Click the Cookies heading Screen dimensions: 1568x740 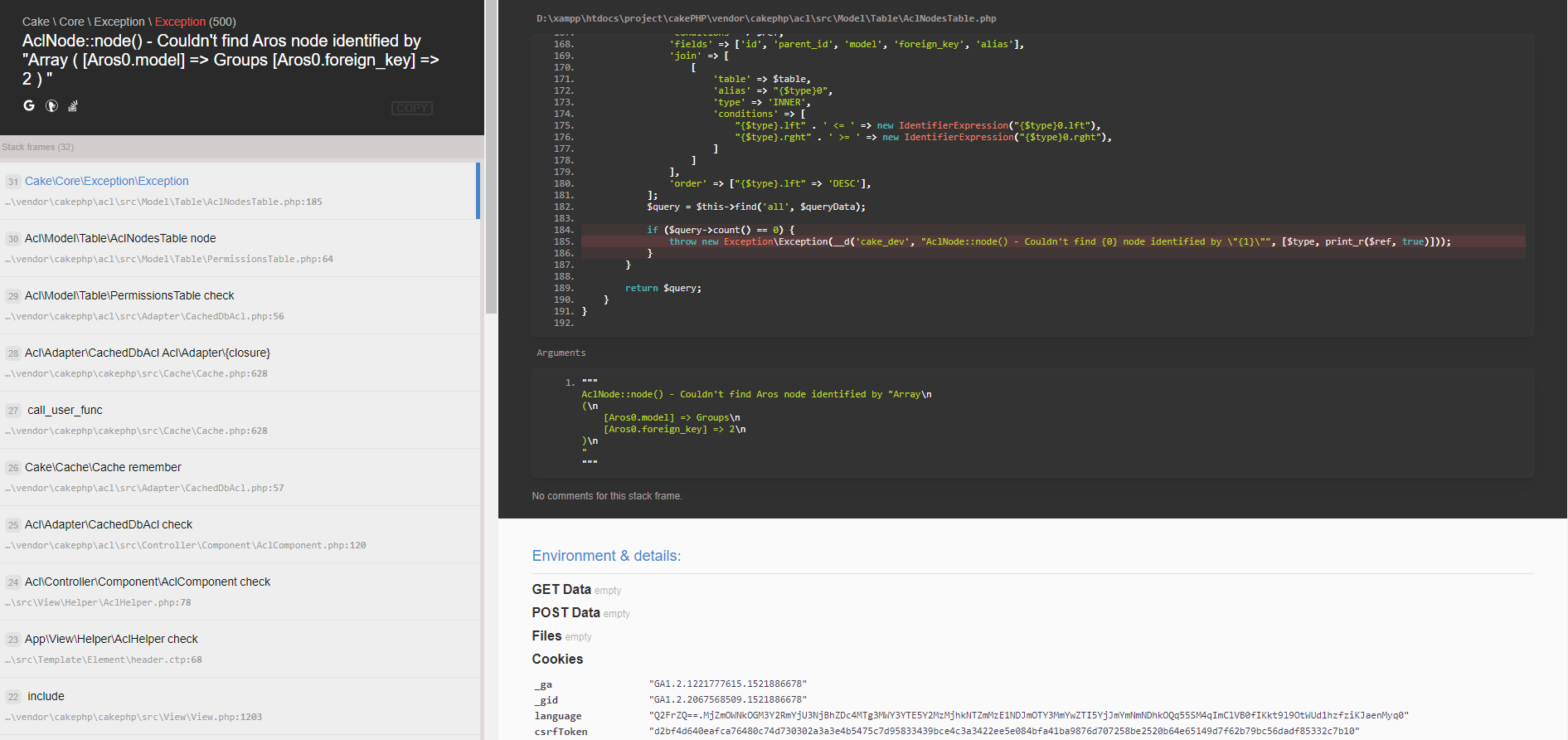pyautogui.click(x=557, y=659)
